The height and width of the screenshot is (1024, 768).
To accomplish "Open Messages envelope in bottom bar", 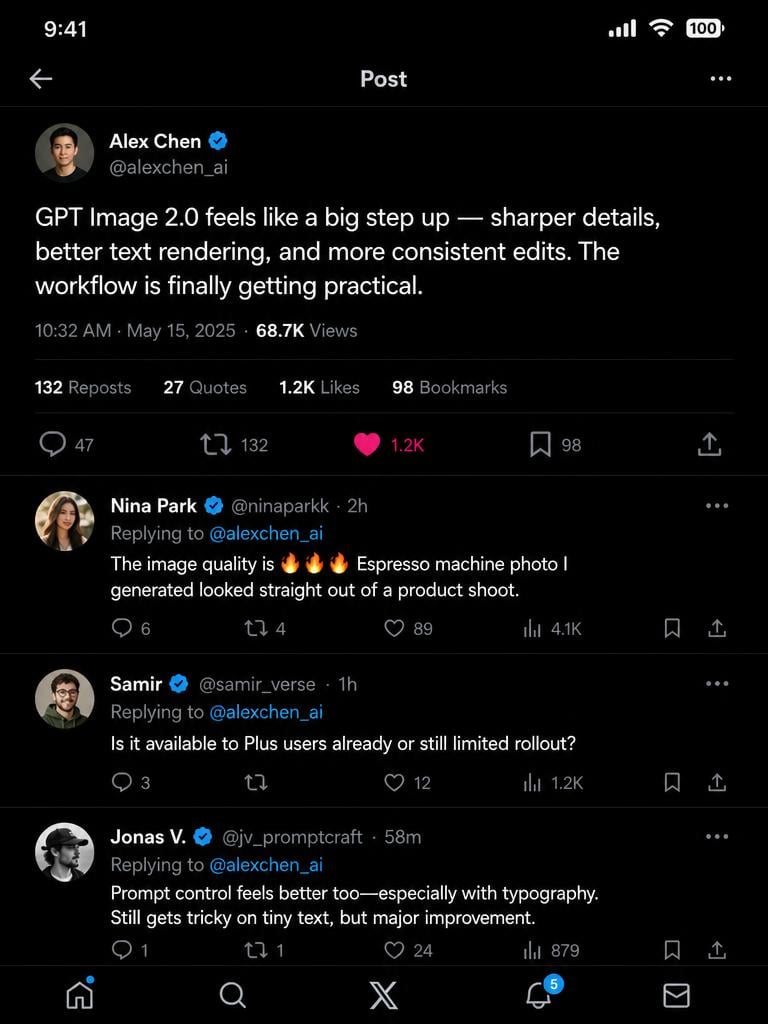I will 676,996.
